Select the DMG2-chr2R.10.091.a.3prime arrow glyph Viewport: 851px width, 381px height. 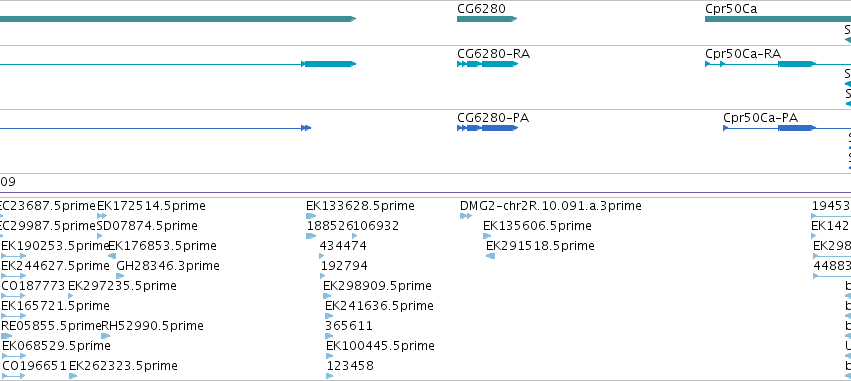[x=466, y=216]
